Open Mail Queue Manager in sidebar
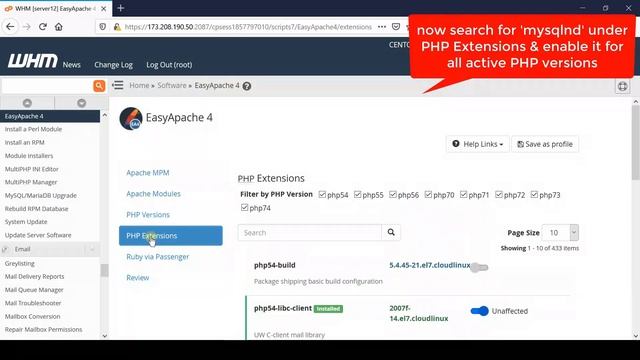 pyautogui.click(x=34, y=290)
